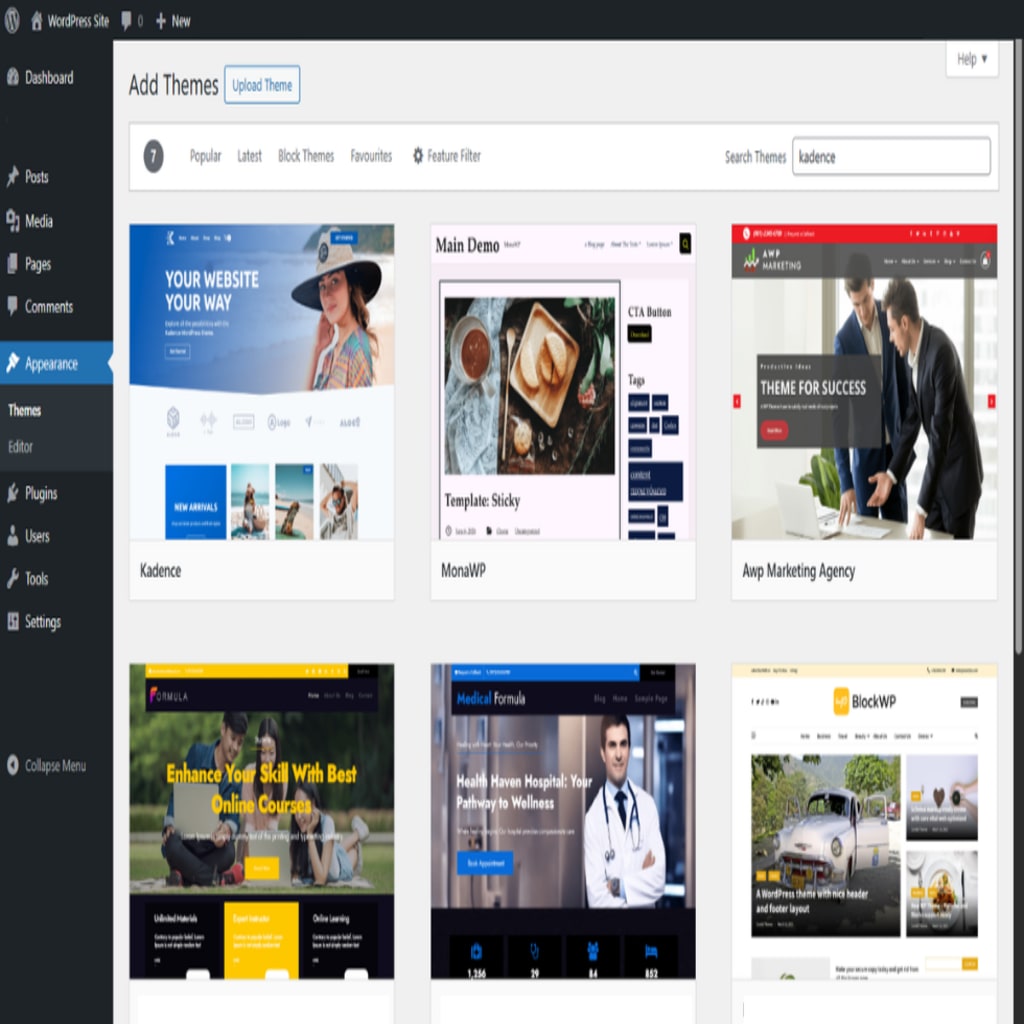The image size is (1024, 1024).
Task: Click the WordPress Site link
Action: pyautogui.click(x=78, y=21)
